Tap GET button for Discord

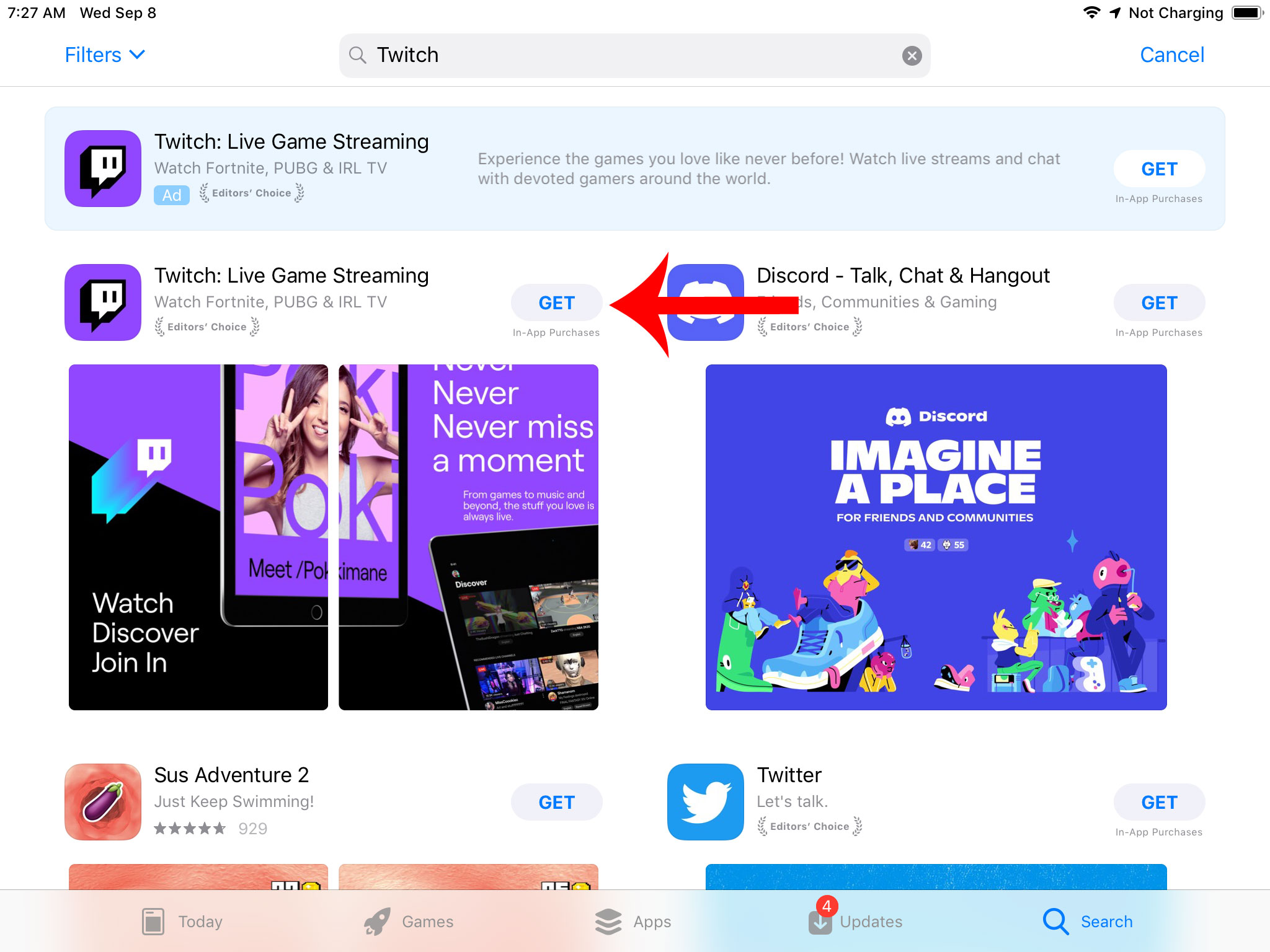1160,302
